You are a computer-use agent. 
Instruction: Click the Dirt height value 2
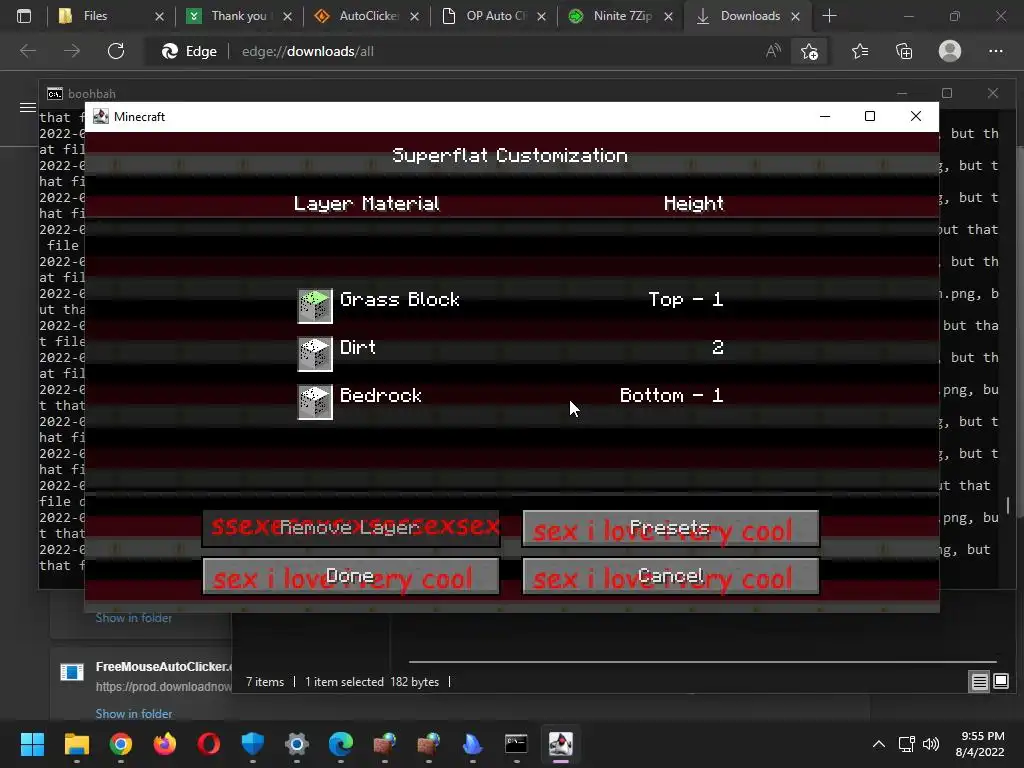coord(718,347)
